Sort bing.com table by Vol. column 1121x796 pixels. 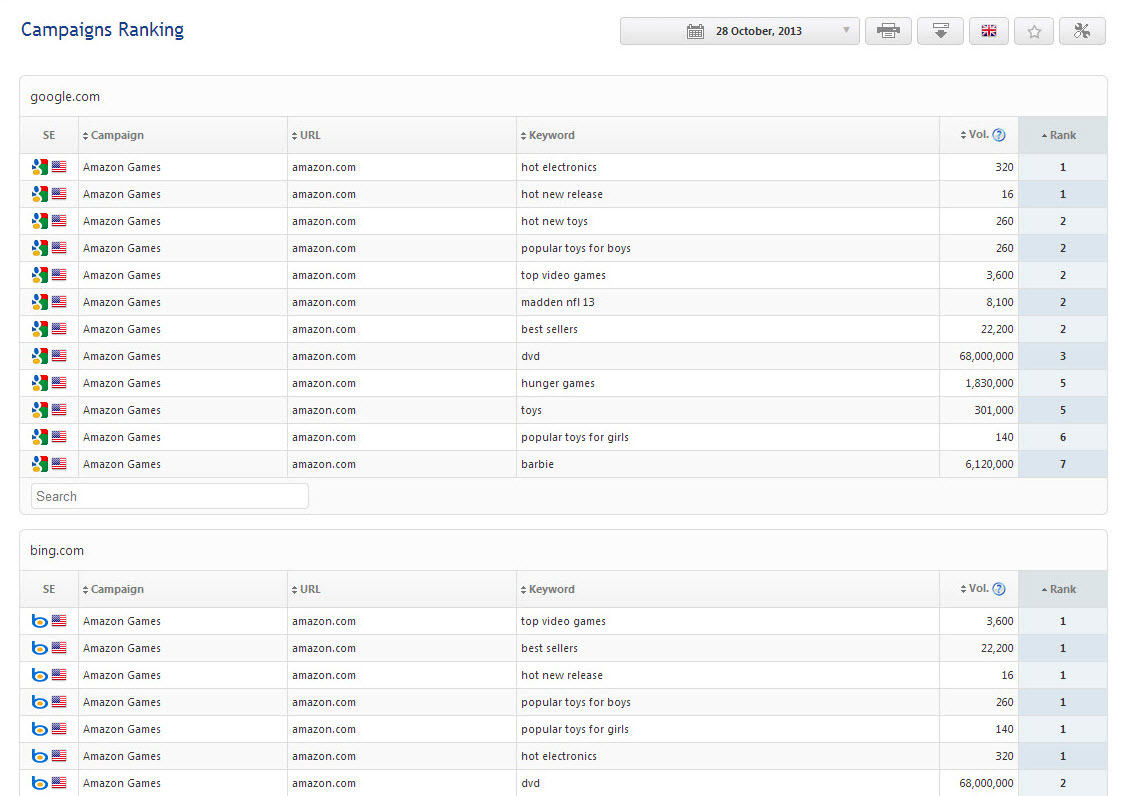(x=977, y=589)
